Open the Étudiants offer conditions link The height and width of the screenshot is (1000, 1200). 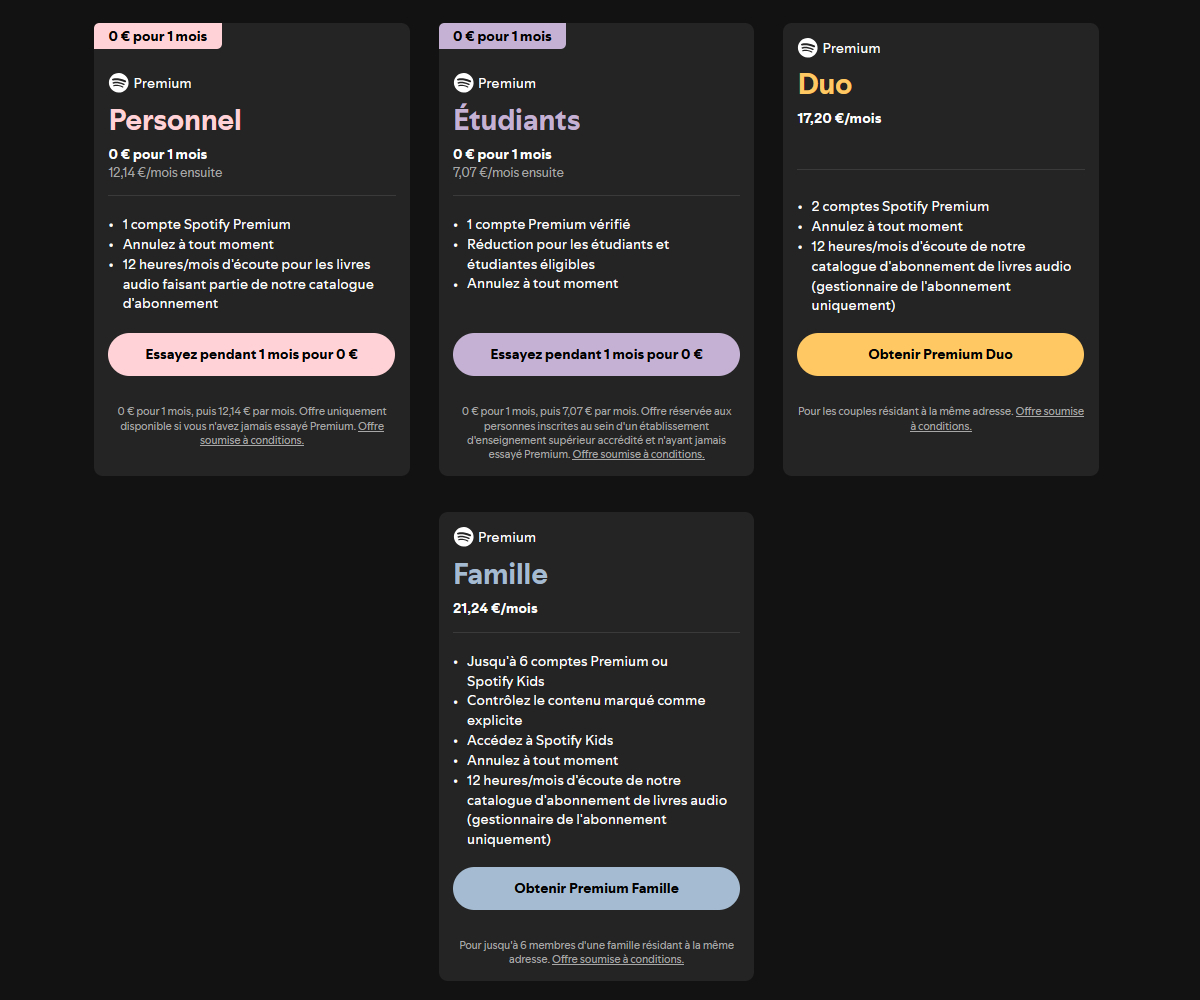coord(638,454)
